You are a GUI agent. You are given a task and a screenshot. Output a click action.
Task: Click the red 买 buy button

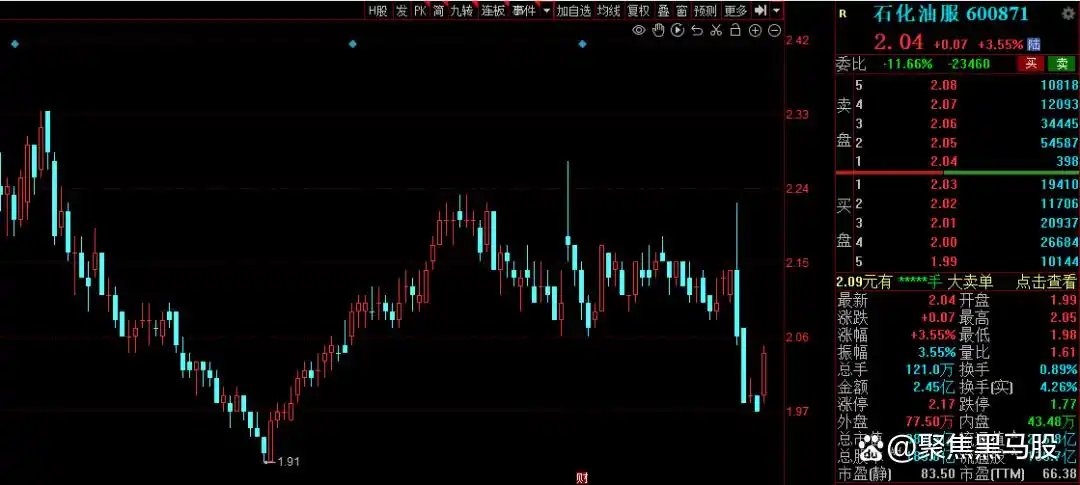(1030, 64)
